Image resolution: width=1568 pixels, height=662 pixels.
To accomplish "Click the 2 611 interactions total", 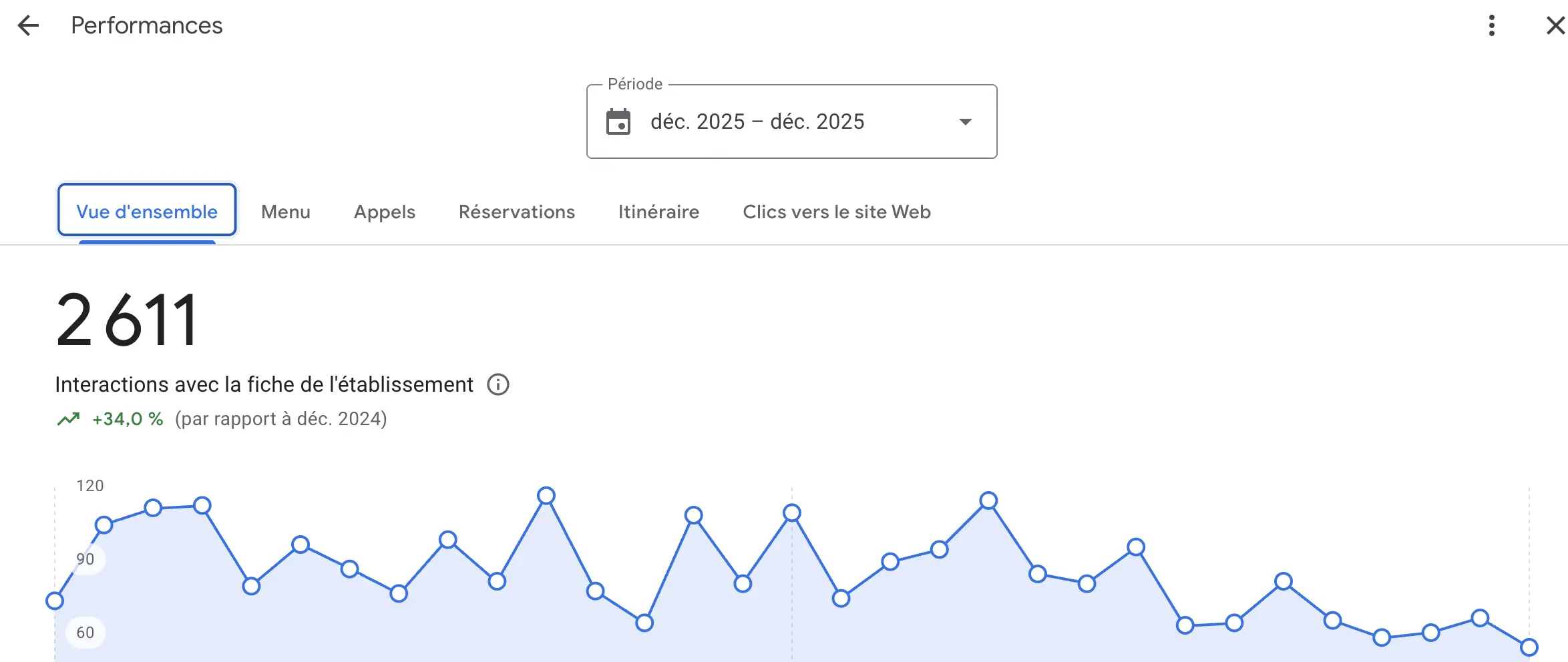I will (127, 321).
